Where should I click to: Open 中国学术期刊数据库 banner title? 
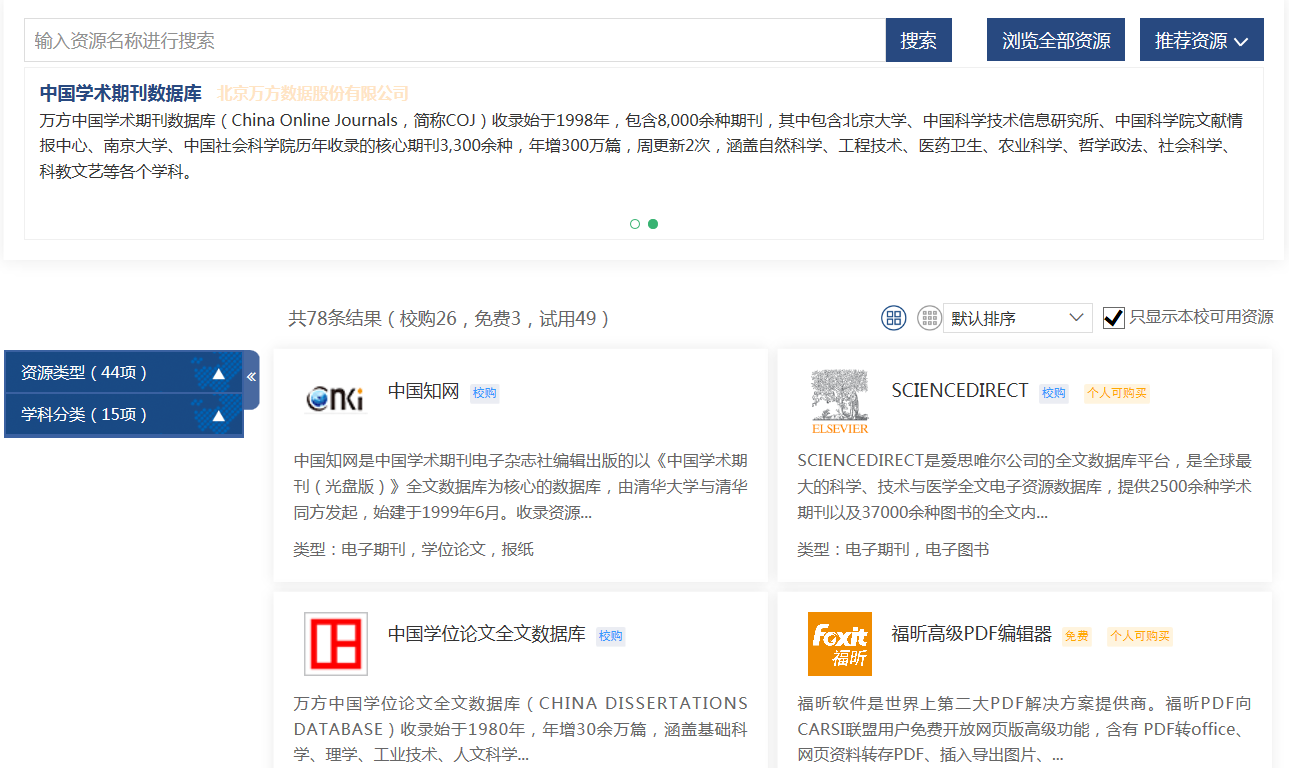coord(121,93)
